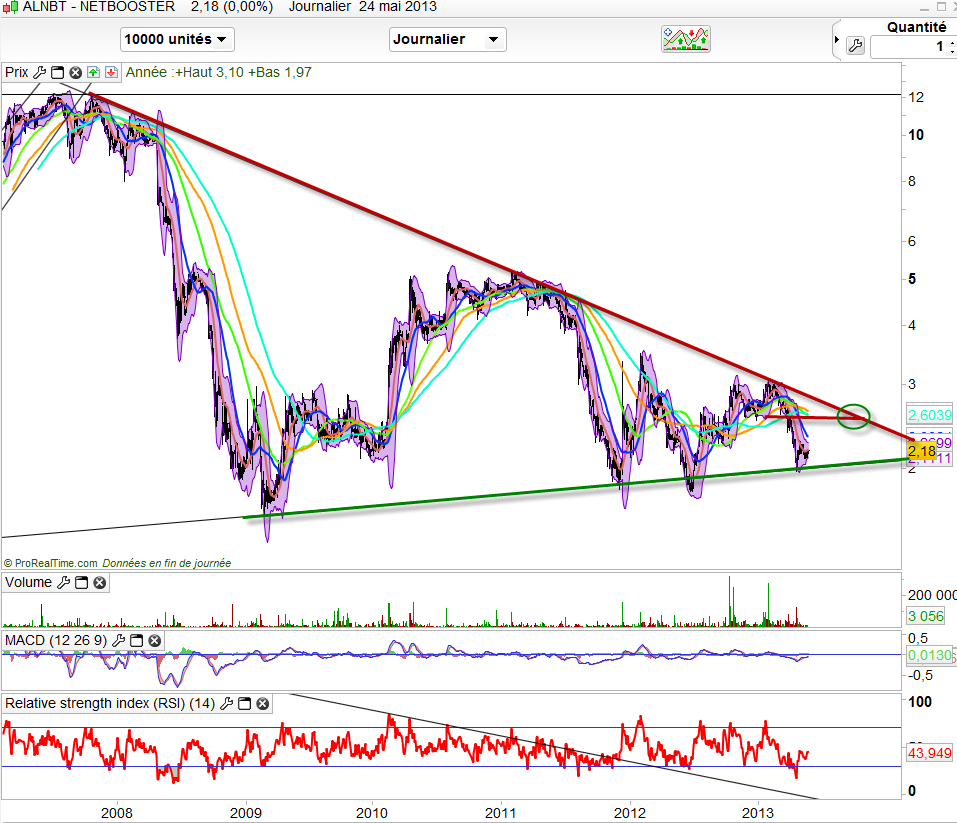Configure MACD (12 26 9) settings
Image resolution: width=957 pixels, height=823 pixels.
(118, 640)
